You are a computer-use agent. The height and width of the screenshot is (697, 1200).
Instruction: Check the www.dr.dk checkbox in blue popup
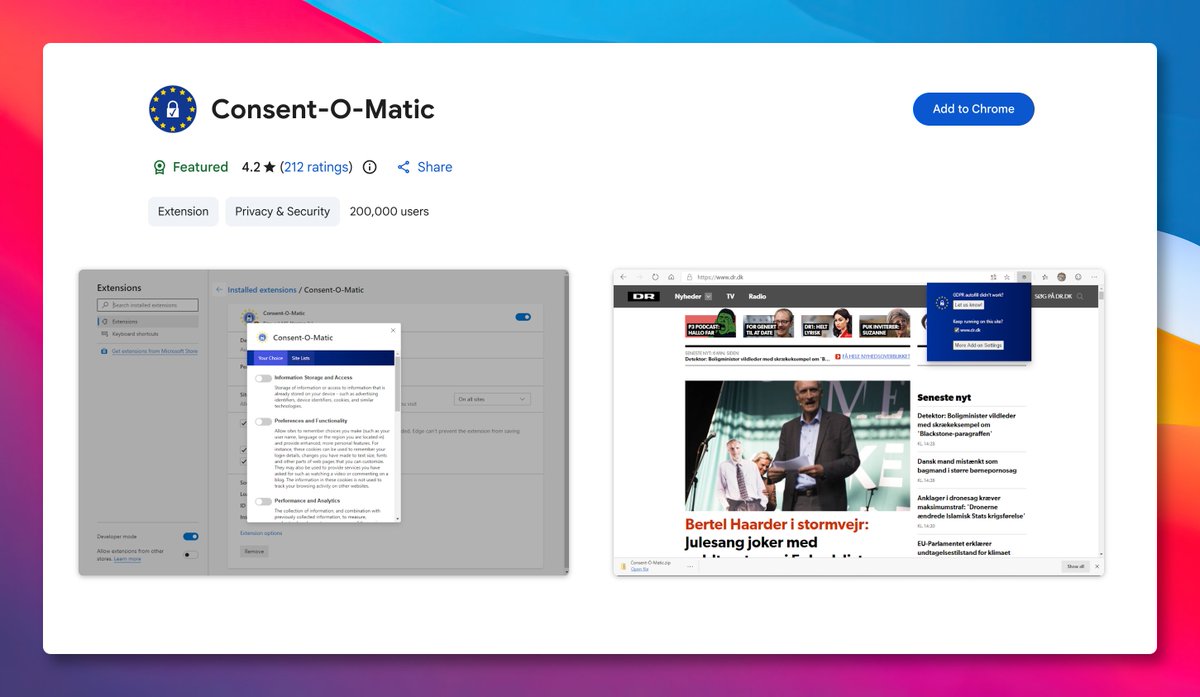tap(957, 329)
